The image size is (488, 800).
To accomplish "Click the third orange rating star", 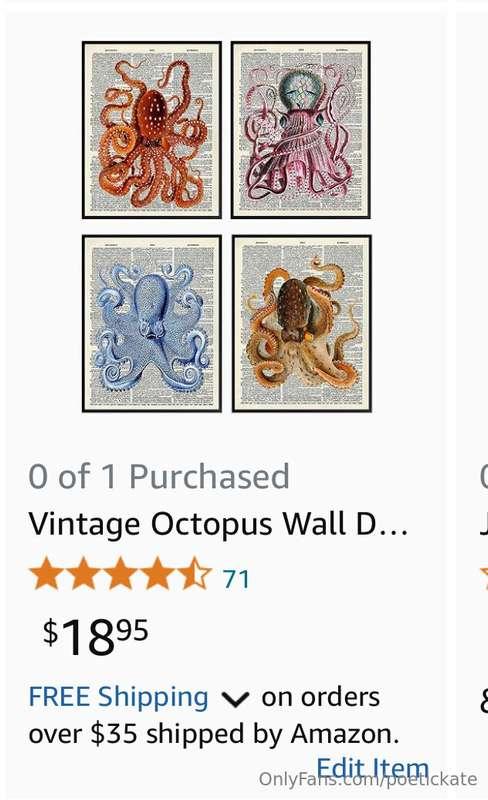I will [120, 574].
